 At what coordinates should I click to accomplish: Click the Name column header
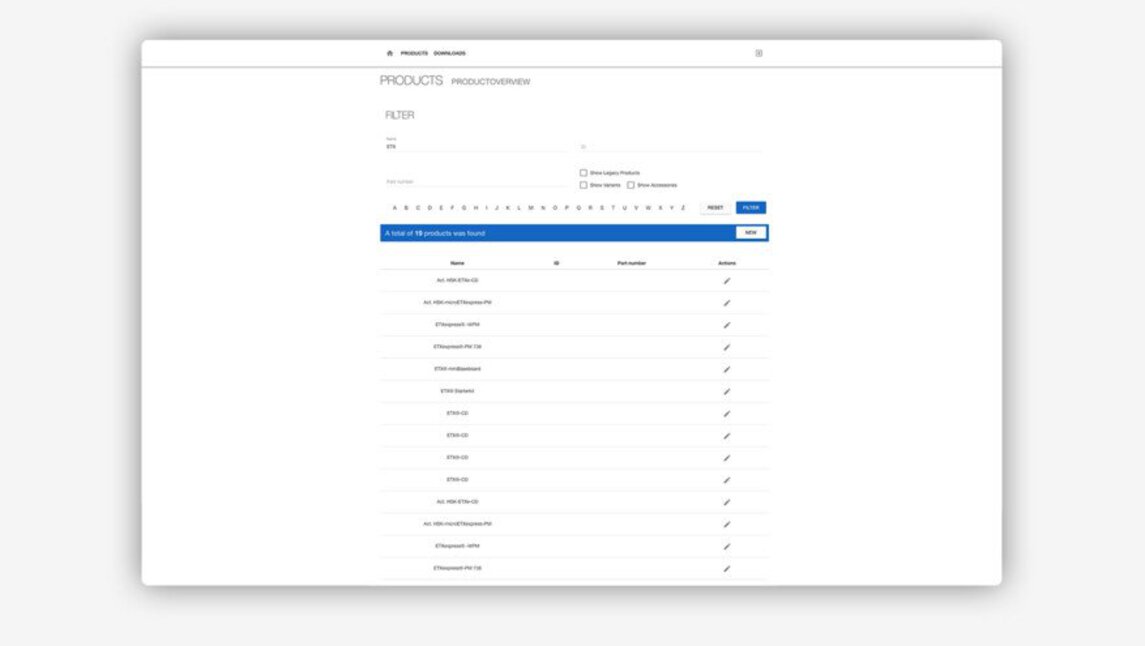(458, 263)
